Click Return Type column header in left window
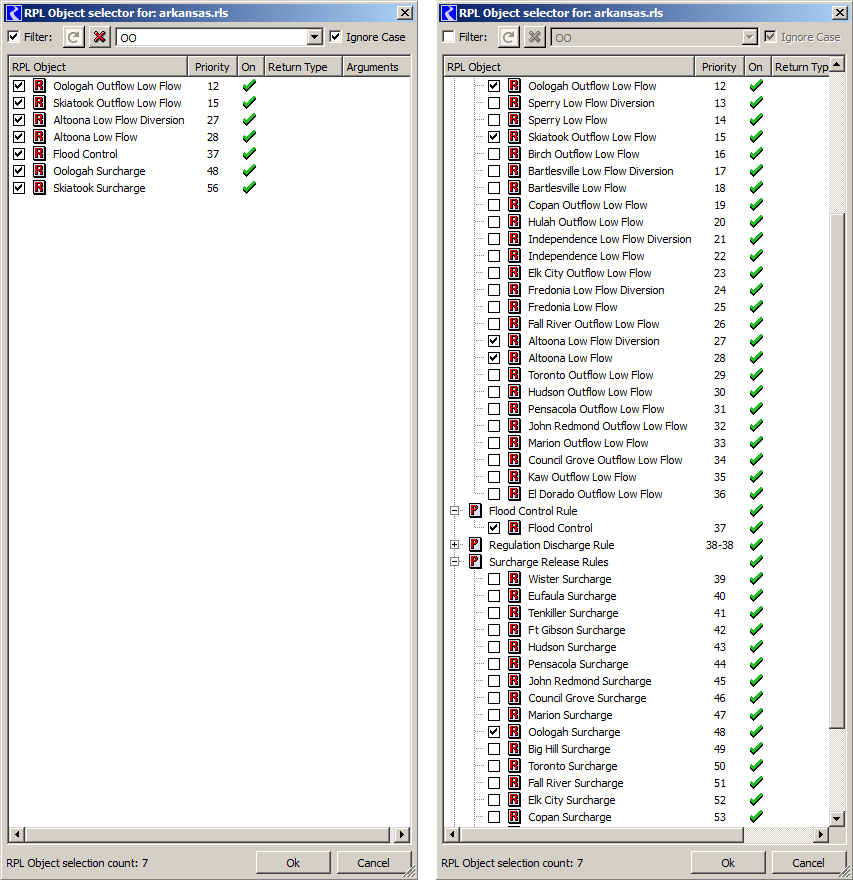This screenshot has width=853, height=880. (x=303, y=67)
